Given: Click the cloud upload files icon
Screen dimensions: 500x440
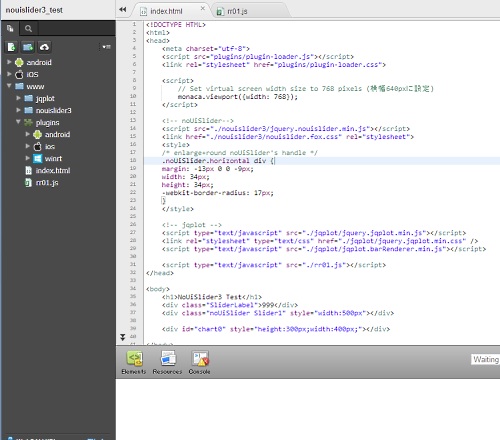Looking at the screenshot, I should click(x=44, y=47).
